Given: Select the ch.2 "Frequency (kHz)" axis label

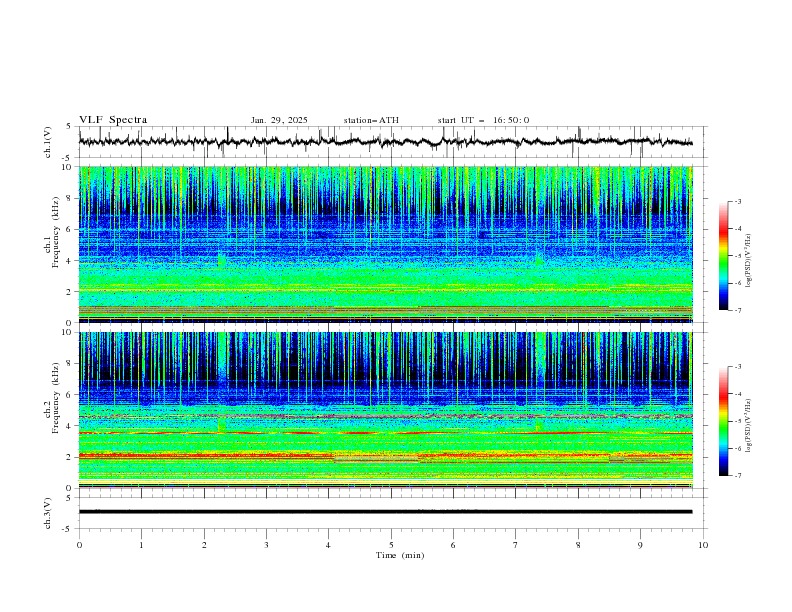Looking at the screenshot, I should [x=56, y=398].
